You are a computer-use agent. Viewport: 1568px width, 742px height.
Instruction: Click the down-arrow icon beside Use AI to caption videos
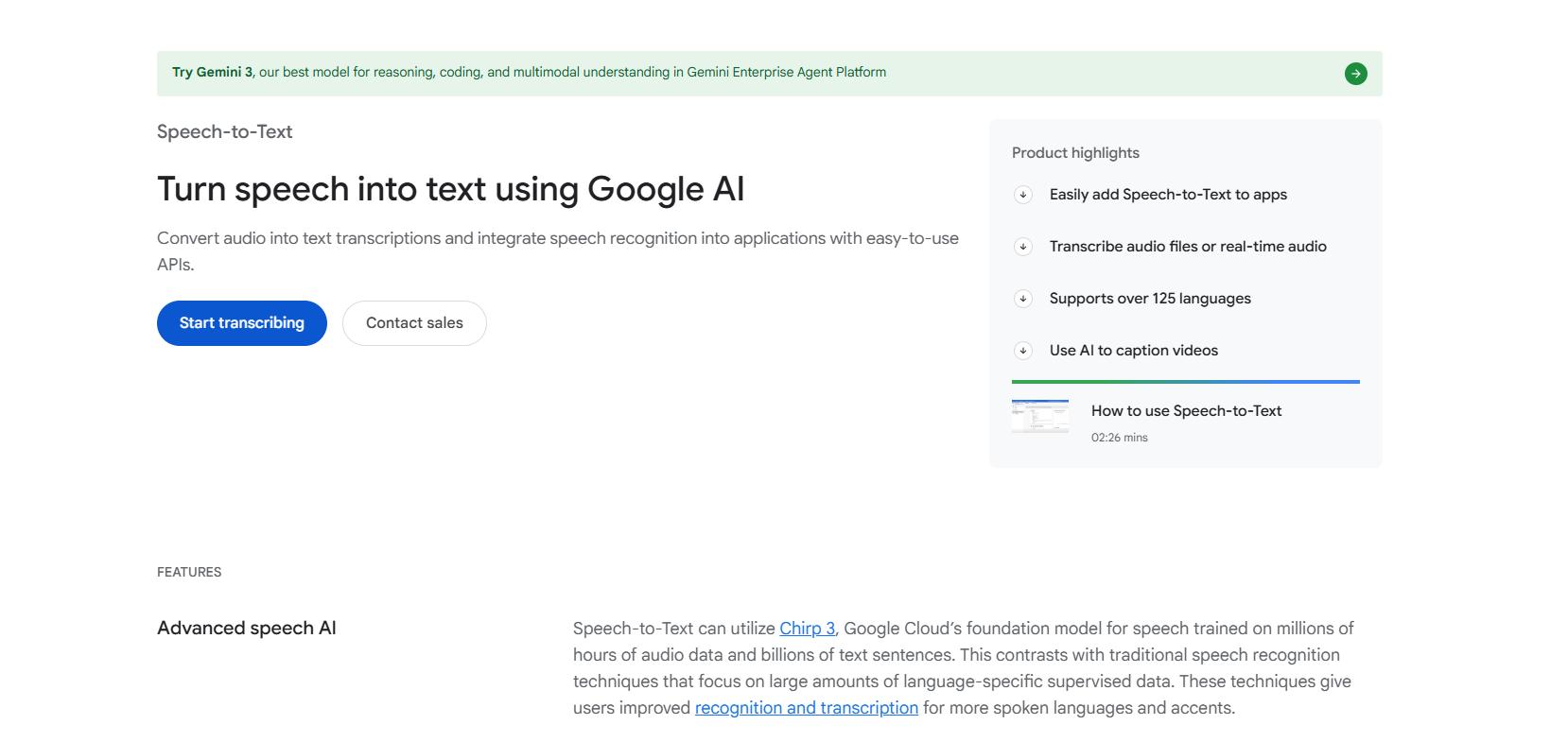pos(1022,351)
